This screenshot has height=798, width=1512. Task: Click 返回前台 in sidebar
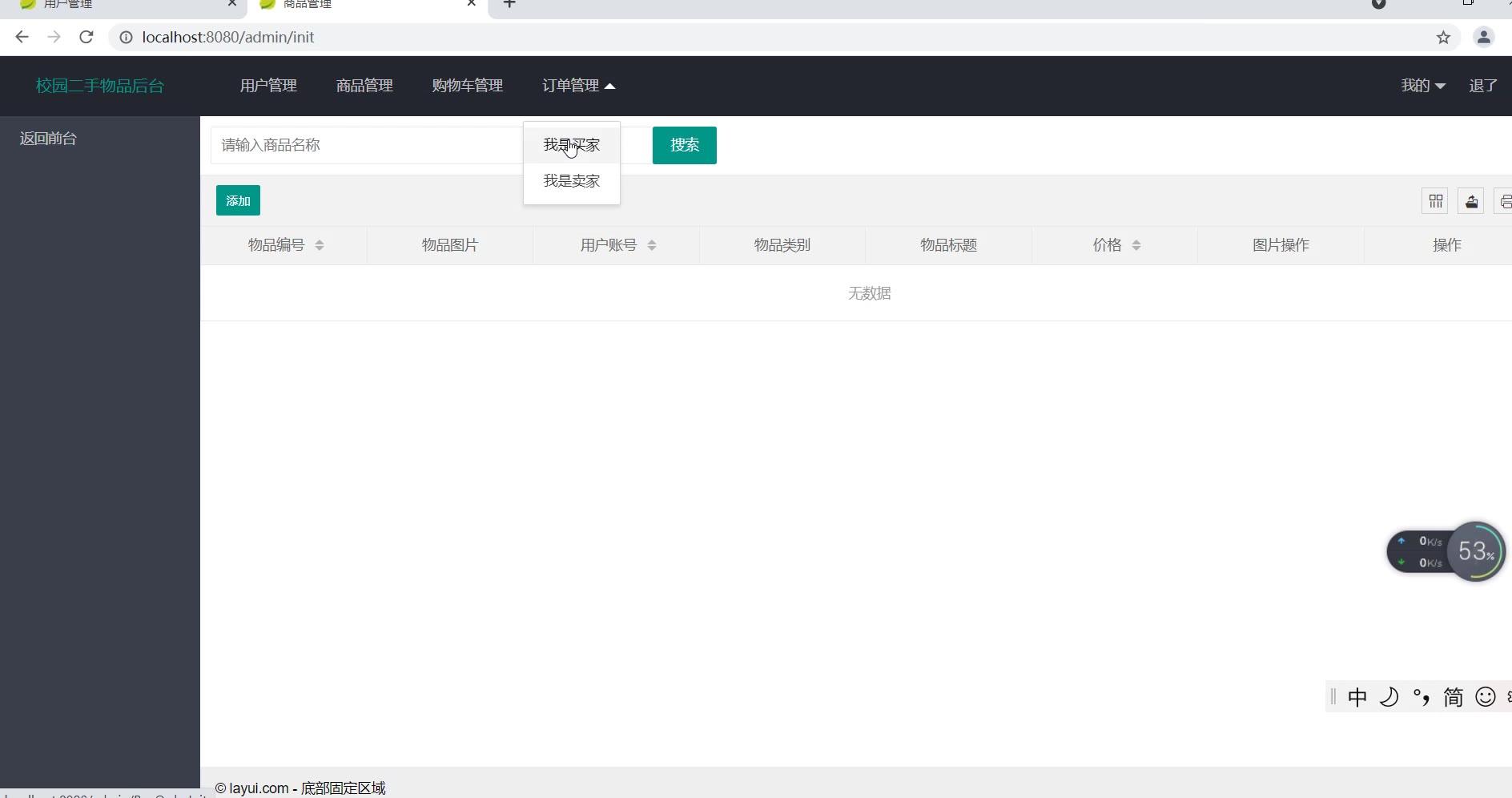[48, 139]
